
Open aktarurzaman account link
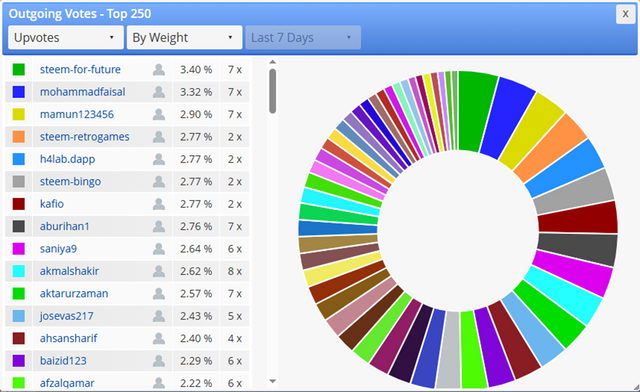74,294
